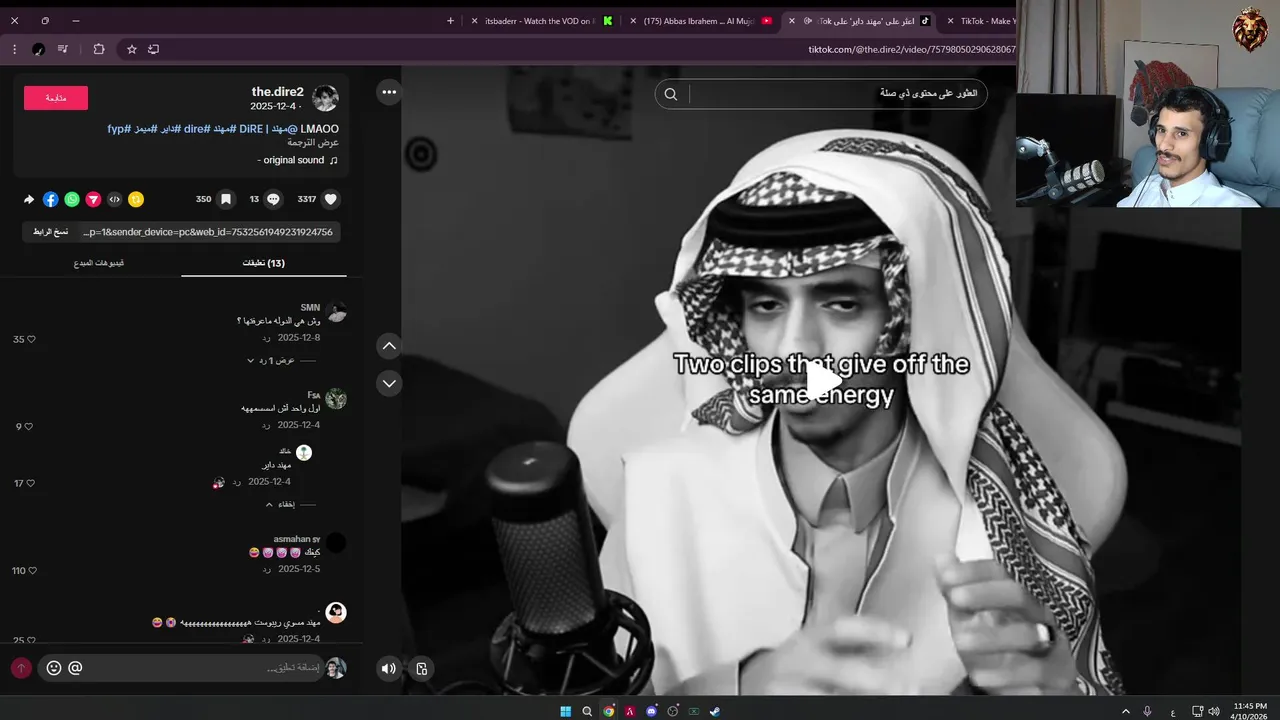Open browser three-dot menu
This screenshot has width=1280, height=720.
14,49
